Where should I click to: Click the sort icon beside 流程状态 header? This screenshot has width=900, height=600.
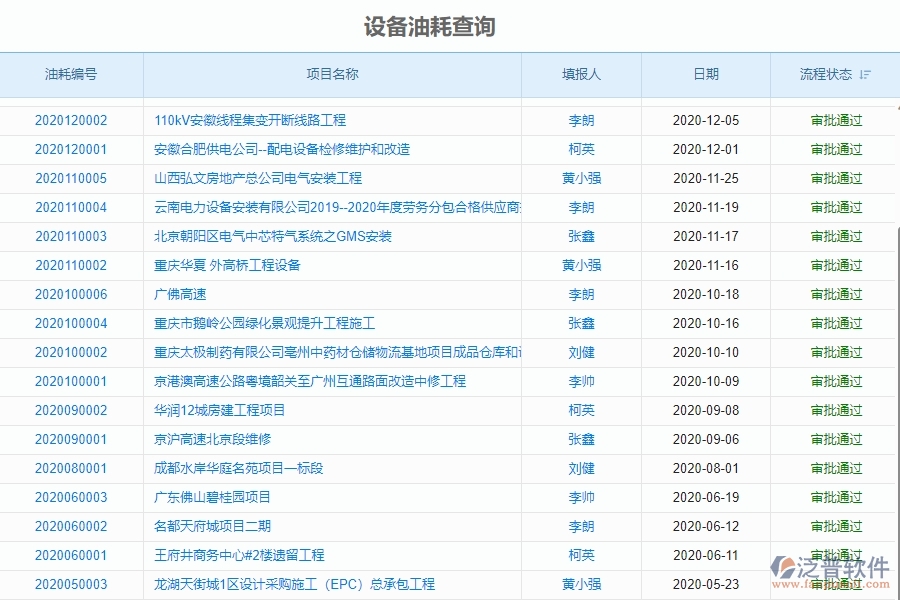(x=863, y=74)
